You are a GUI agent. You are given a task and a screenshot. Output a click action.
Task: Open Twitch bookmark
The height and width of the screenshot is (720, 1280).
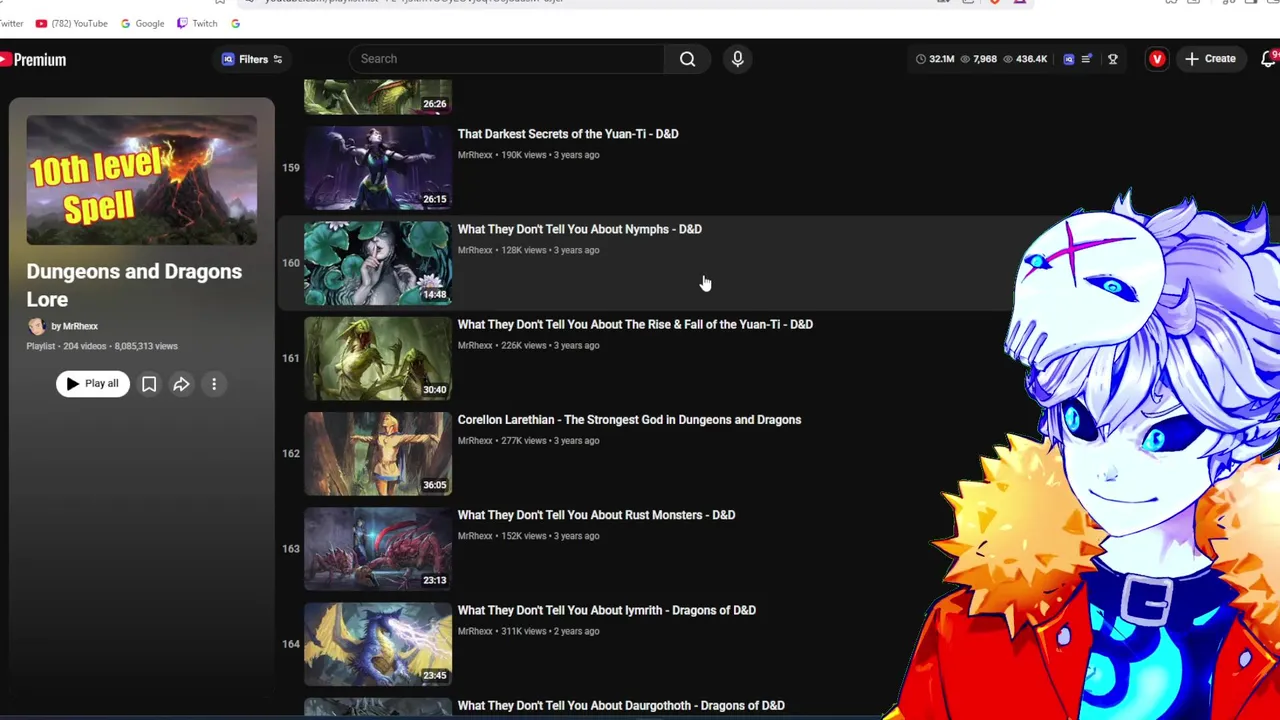(x=197, y=23)
